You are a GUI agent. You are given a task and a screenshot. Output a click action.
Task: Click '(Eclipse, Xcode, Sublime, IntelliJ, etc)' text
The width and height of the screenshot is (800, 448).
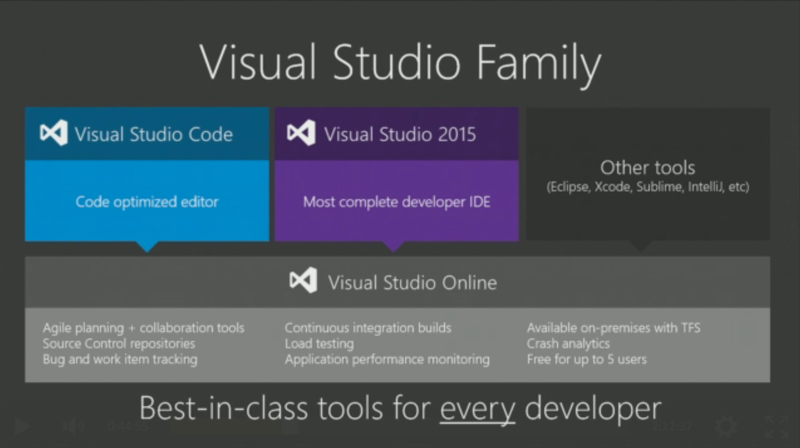click(648, 187)
